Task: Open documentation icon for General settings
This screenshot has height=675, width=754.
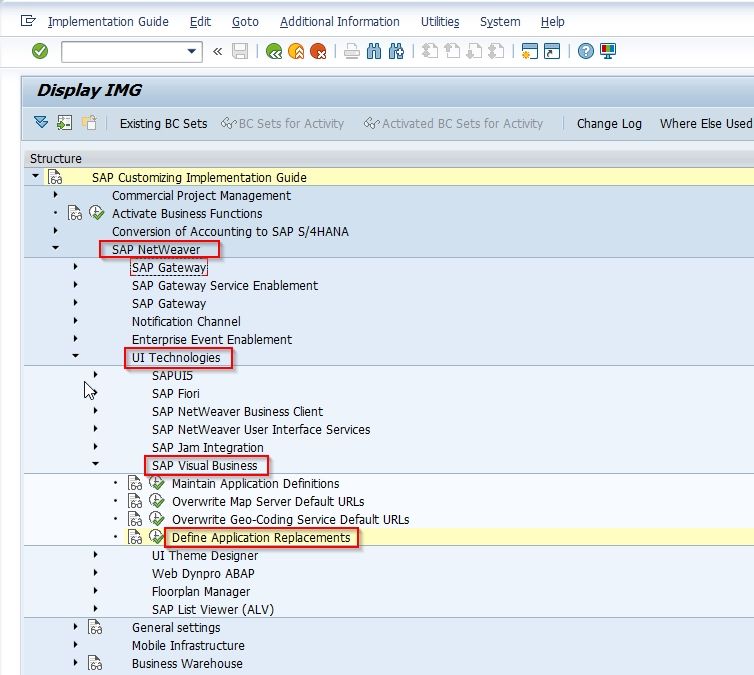Action: tap(95, 627)
